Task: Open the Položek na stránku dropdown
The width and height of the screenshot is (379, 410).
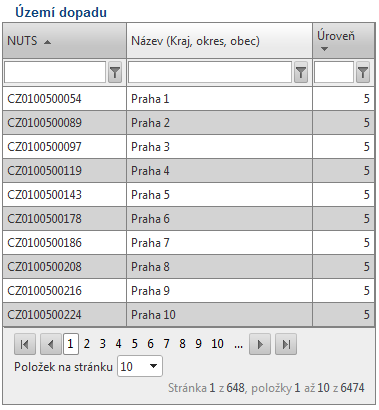Action: (x=140, y=366)
